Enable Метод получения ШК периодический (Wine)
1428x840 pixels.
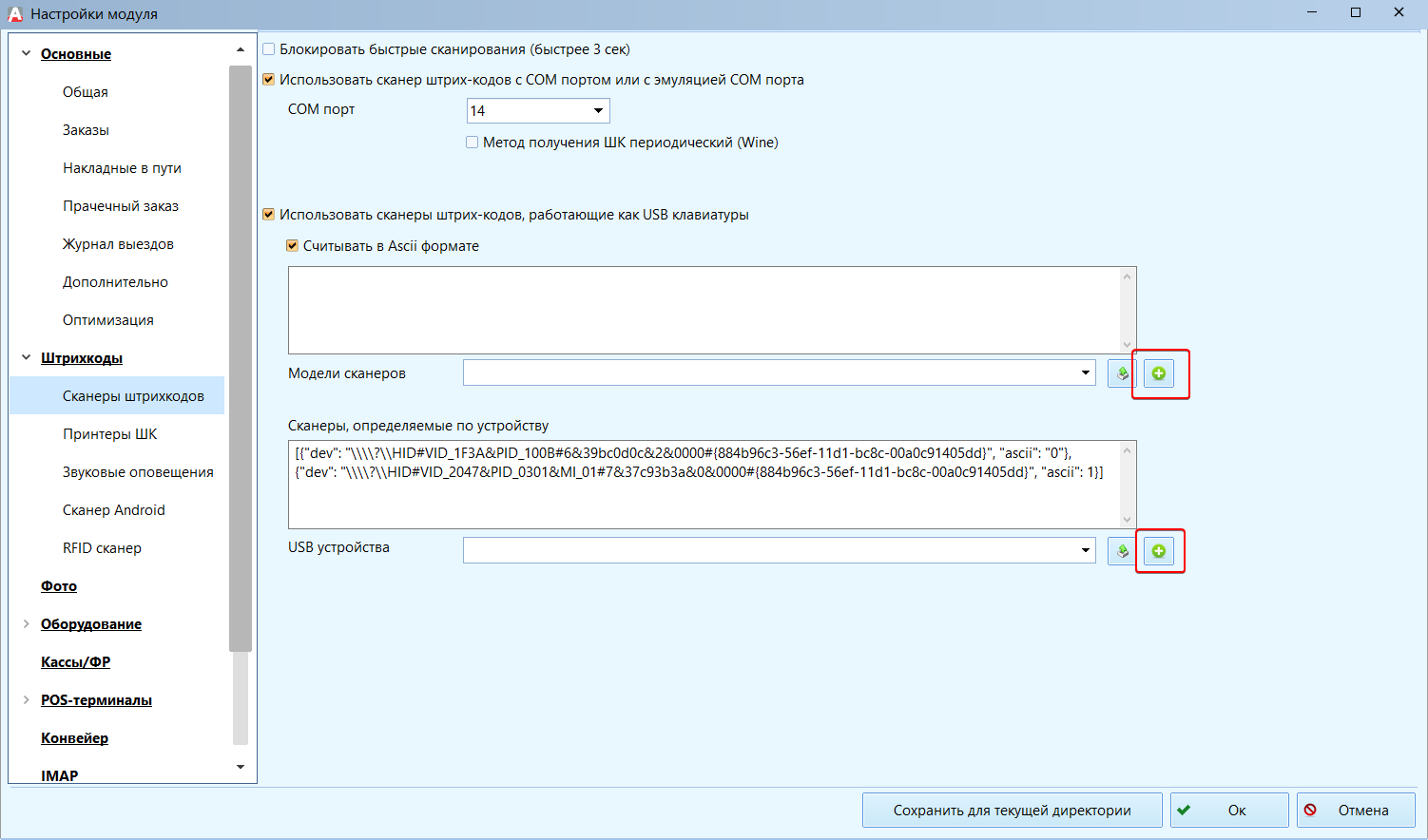coord(472,143)
